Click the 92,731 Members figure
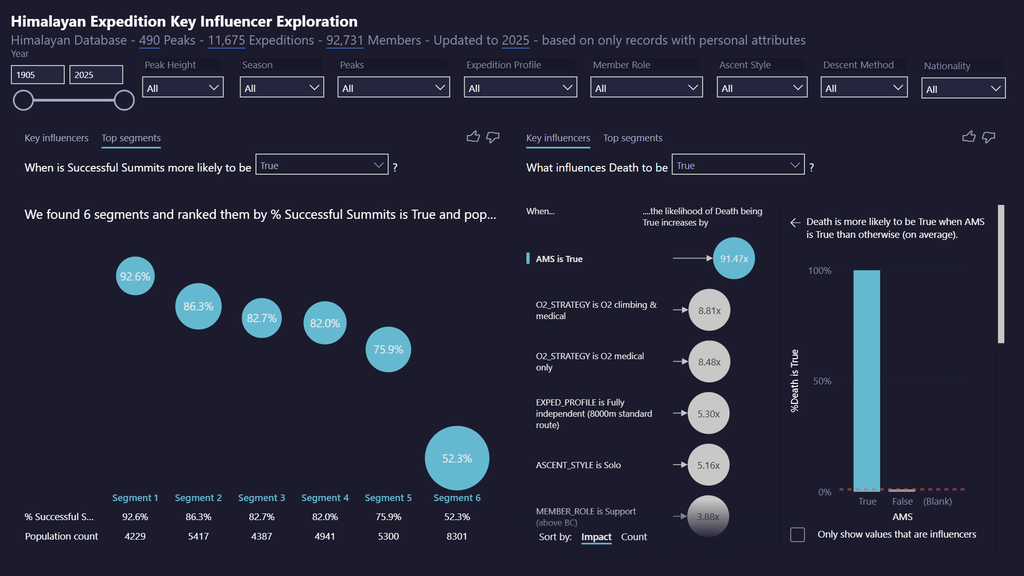Viewport: 1024px width, 576px height. click(345, 40)
